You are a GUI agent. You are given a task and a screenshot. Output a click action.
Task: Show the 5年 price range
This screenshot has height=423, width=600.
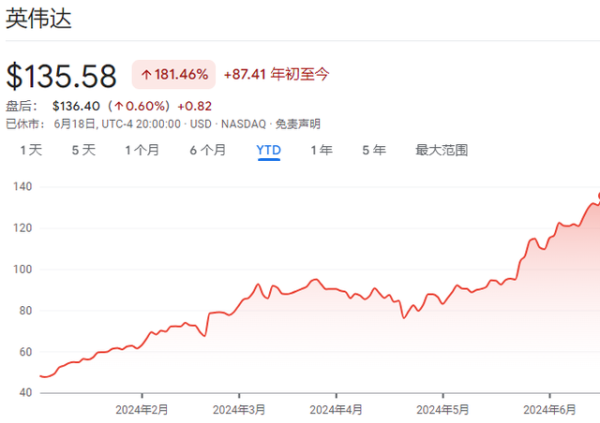pos(374,150)
